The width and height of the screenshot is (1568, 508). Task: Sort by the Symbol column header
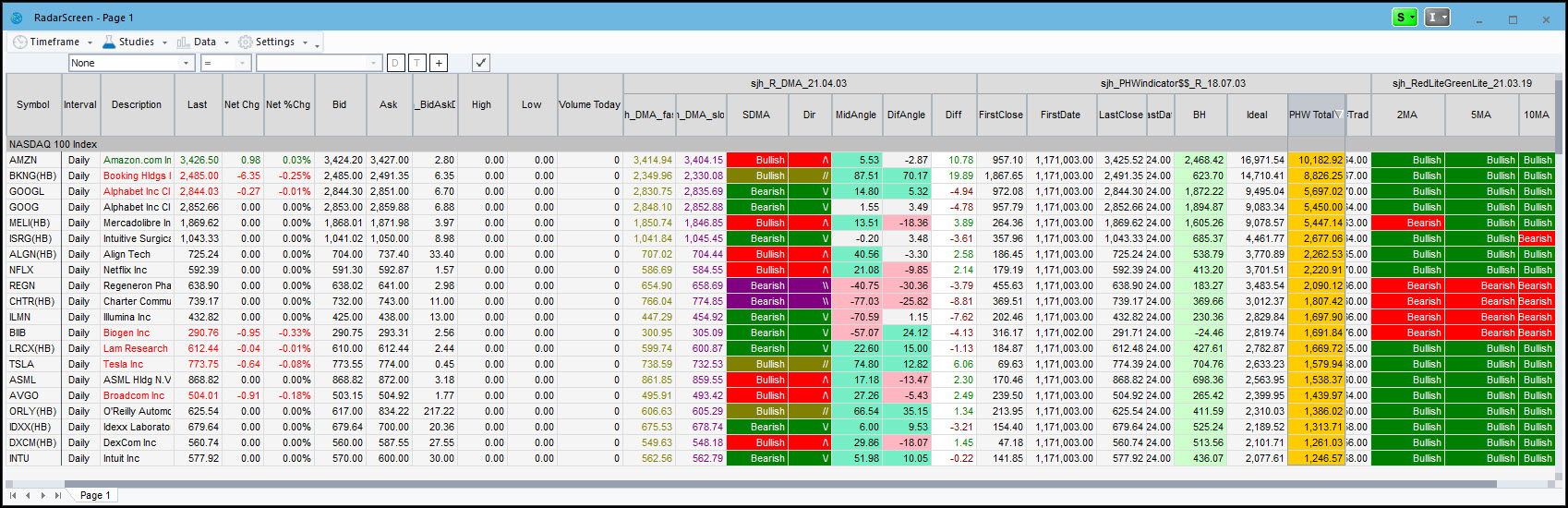point(33,104)
